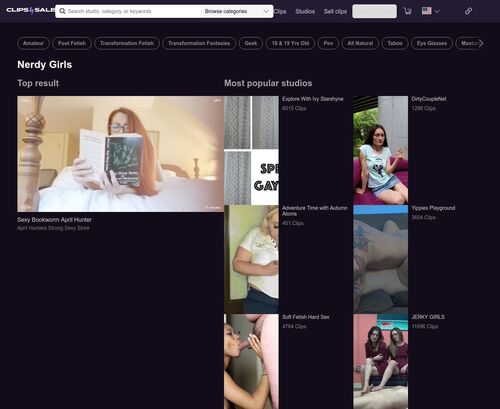Click the Most popular studios heading

click(x=268, y=83)
